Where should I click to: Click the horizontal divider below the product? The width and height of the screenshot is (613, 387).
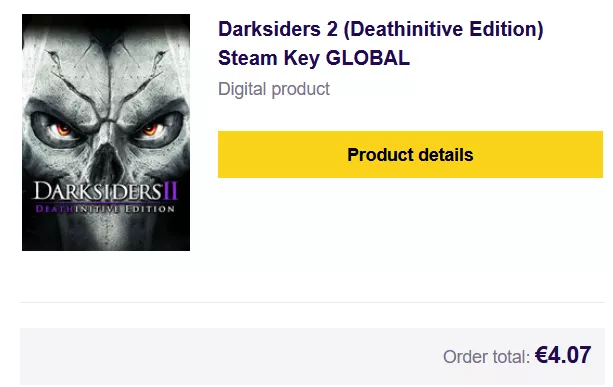point(312,302)
